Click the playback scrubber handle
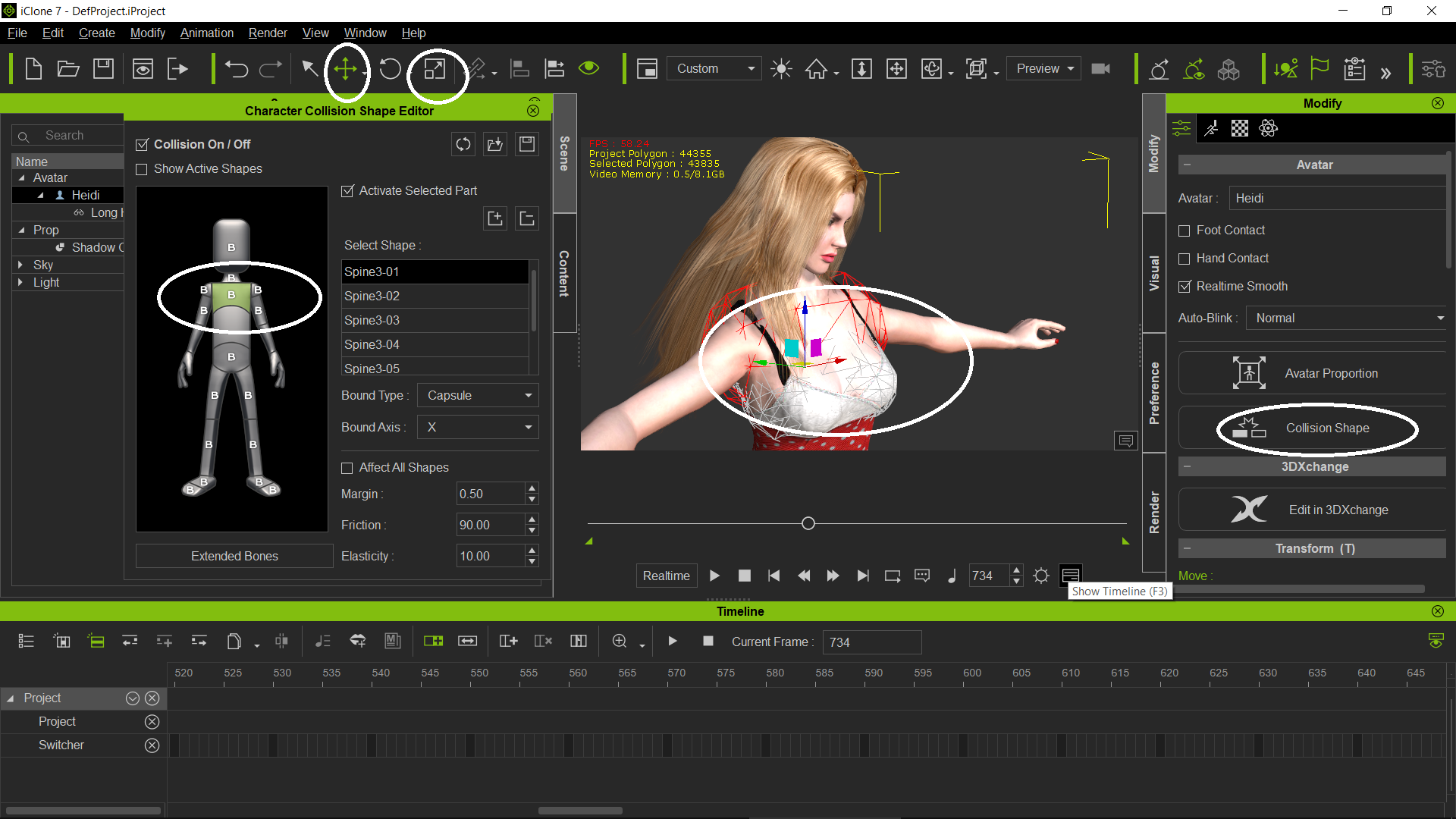This screenshot has height=819, width=1456. coord(808,524)
